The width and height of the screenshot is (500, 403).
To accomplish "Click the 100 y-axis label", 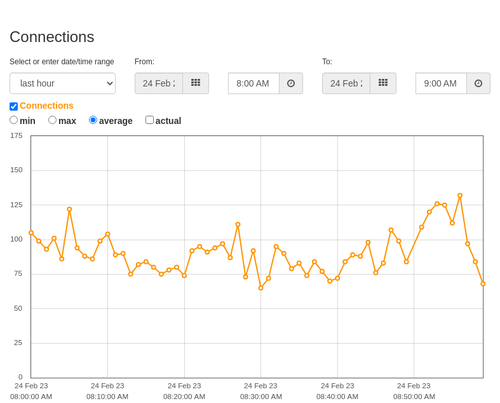I will (16, 239).
